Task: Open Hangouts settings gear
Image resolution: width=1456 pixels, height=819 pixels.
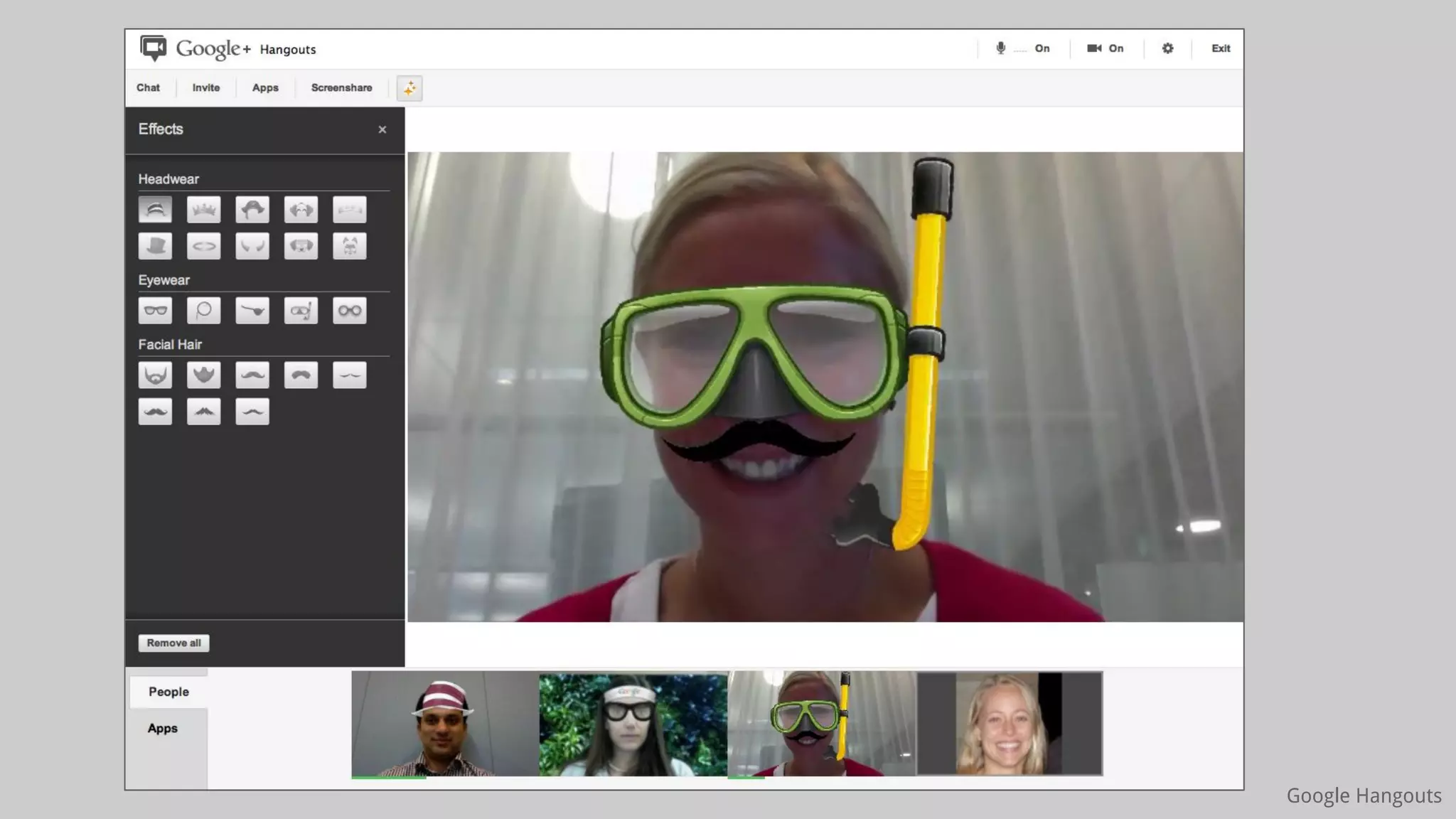Action: tap(1167, 48)
